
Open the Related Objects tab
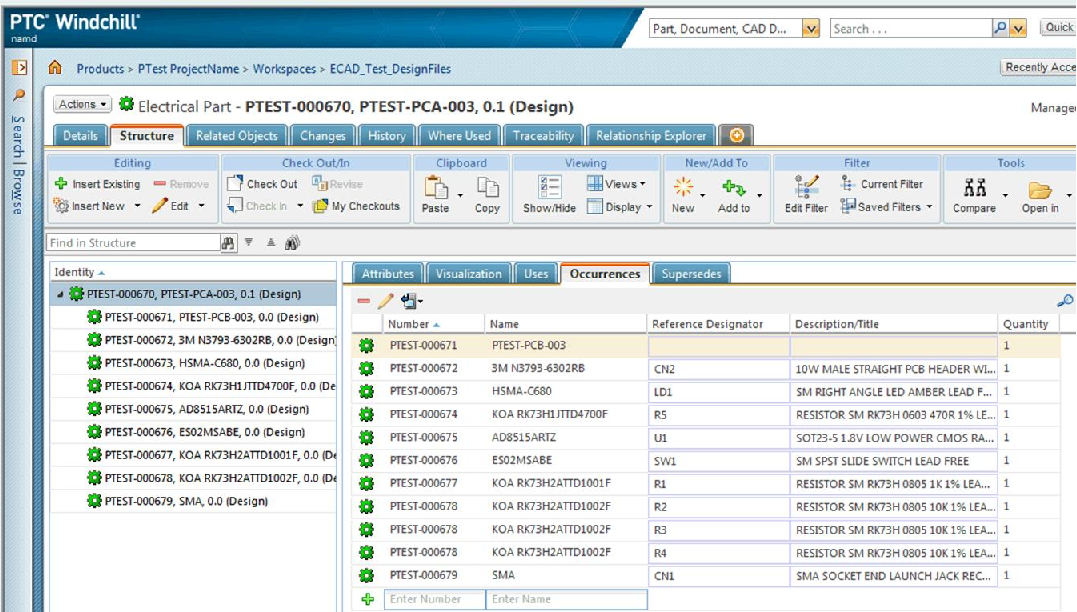237,135
